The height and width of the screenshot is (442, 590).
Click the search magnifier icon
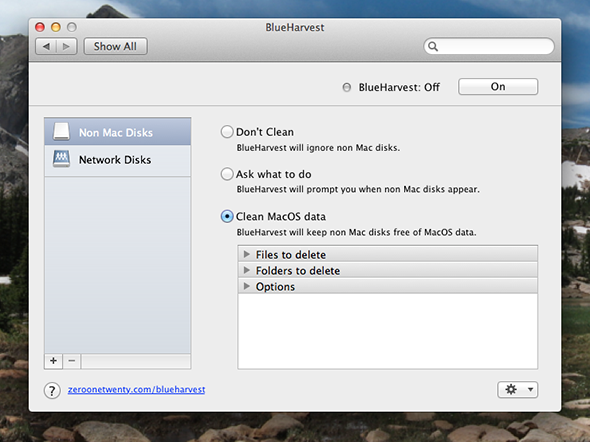(433, 46)
